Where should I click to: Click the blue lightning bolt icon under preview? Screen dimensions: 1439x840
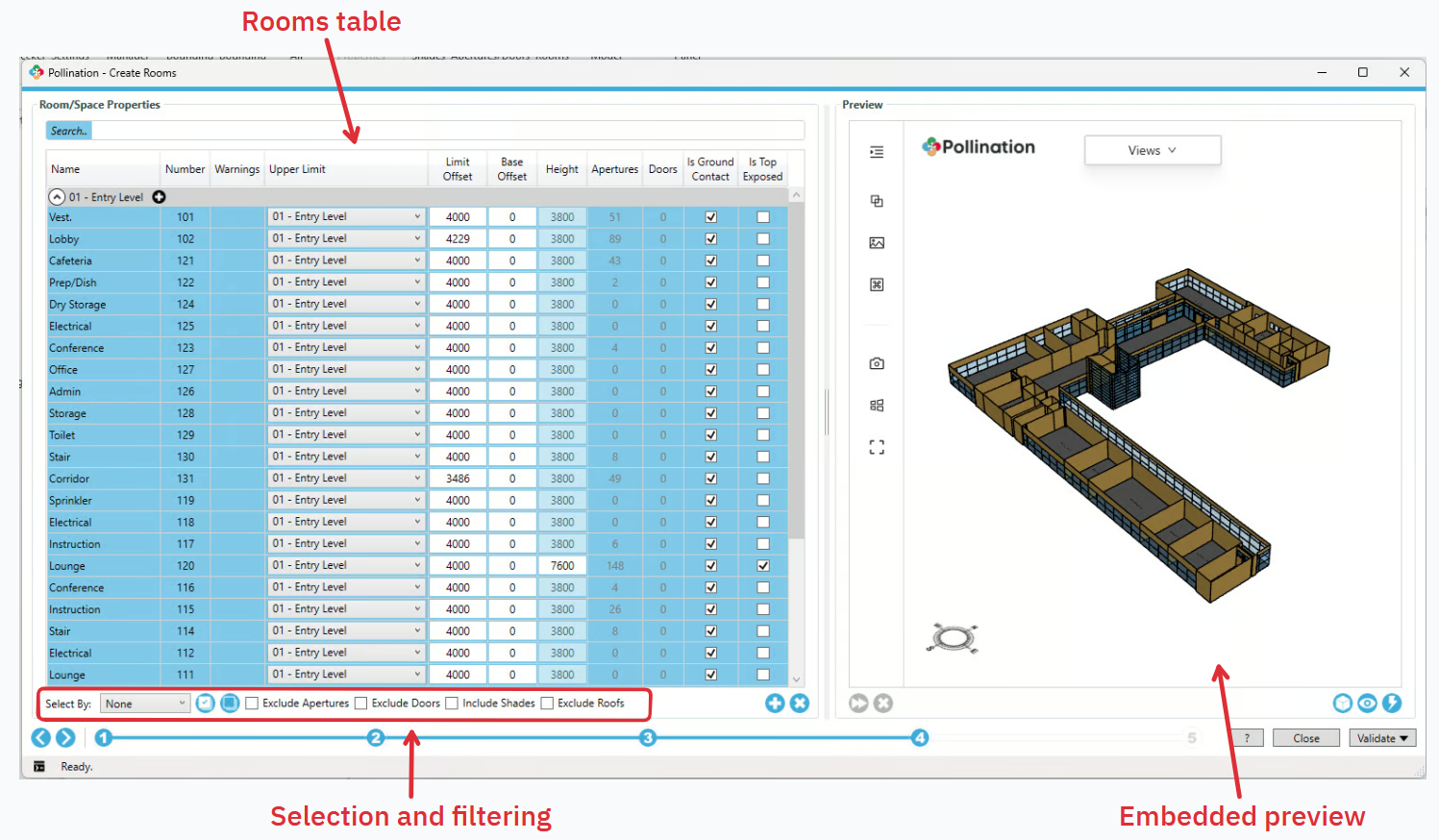point(1392,704)
